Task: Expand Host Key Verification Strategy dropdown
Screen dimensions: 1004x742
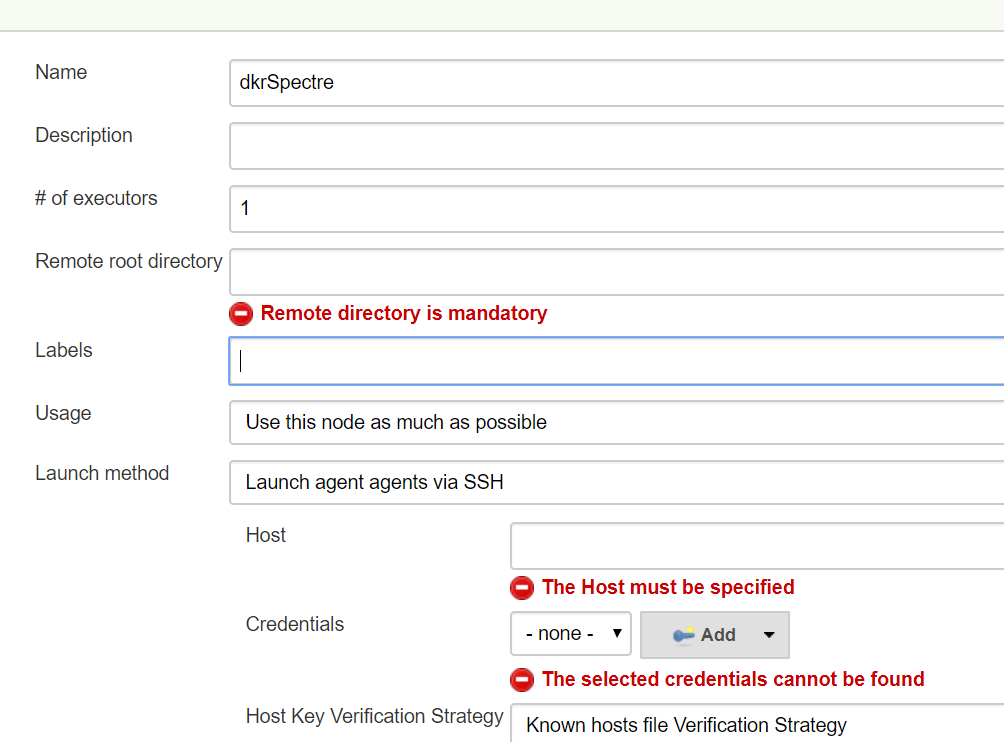Action: click(756, 724)
